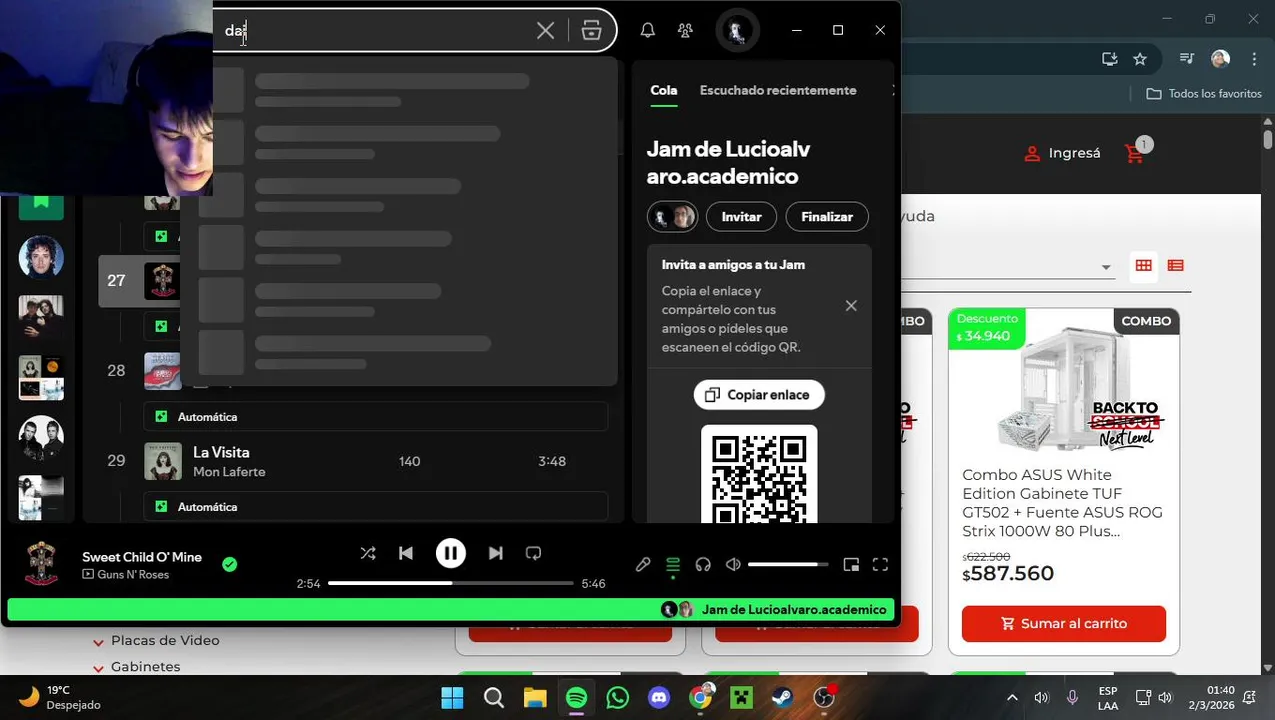The image size is (1275, 720).
Task: Click Ingresá login link in browser
Action: [x=1062, y=153]
